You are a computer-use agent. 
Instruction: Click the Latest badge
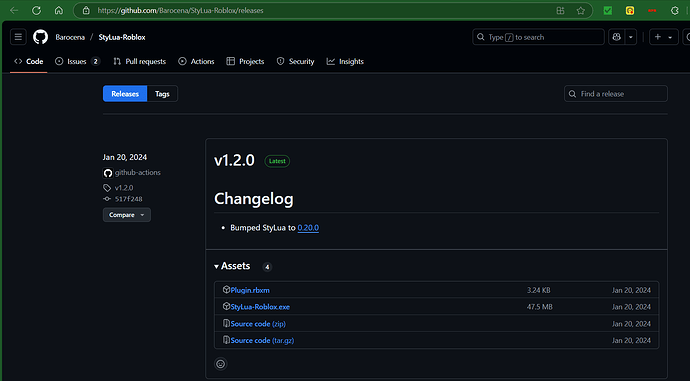(277, 161)
